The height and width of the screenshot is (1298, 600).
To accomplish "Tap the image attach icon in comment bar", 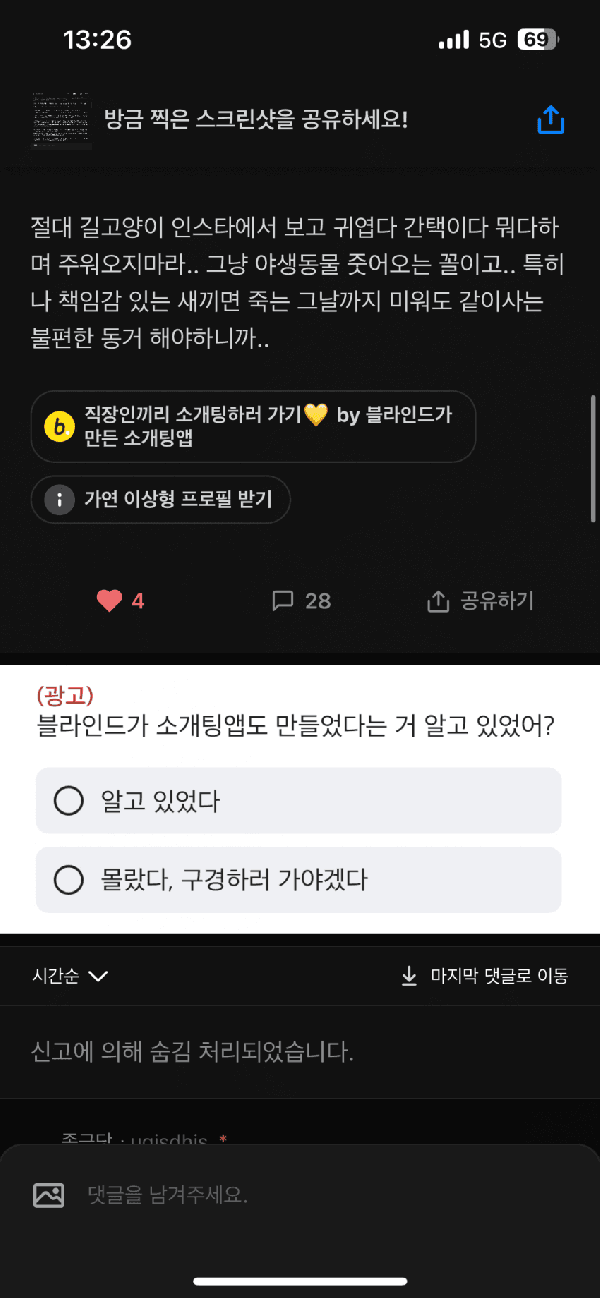I will [x=49, y=1194].
